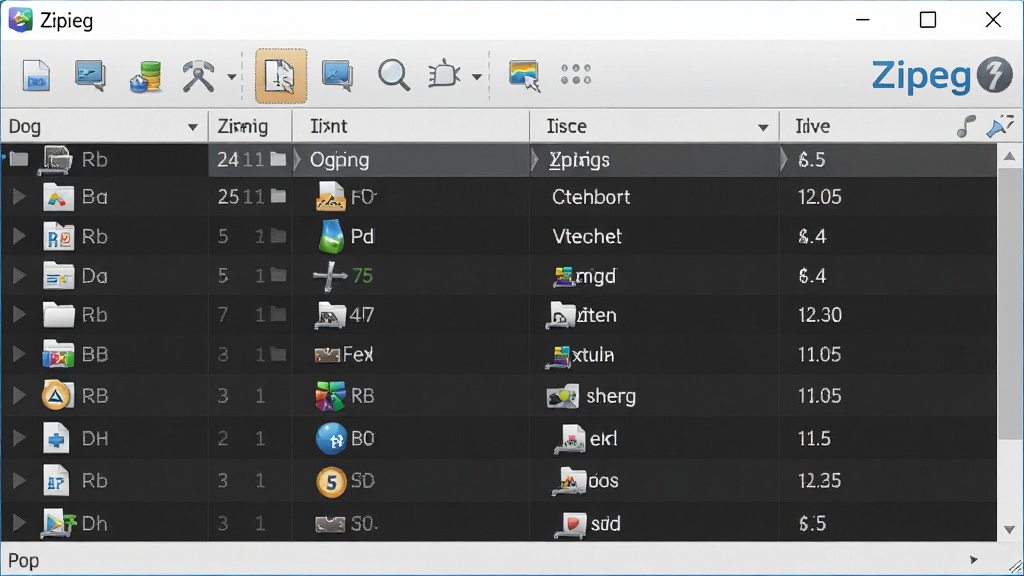Click the new document toolbar icon
Screen dimensions: 1024x576
pos(36,76)
